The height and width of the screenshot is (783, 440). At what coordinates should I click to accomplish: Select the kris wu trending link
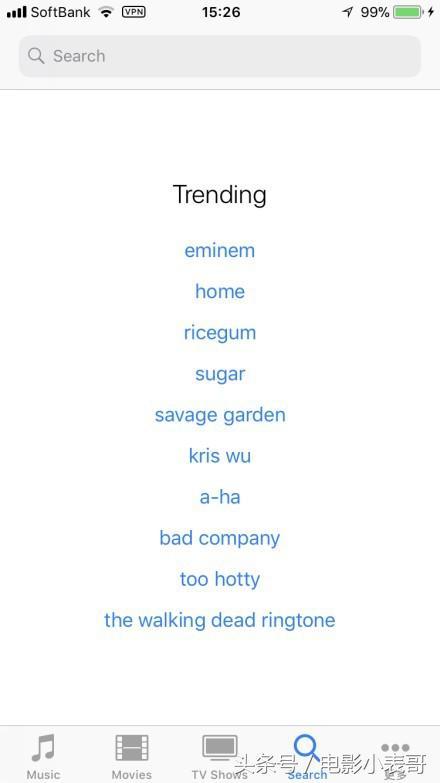pos(220,456)
